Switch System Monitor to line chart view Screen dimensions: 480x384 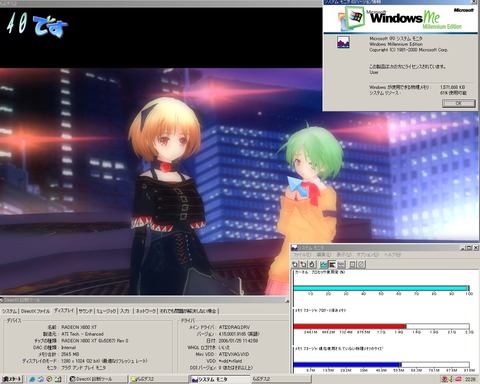point(323,264)
